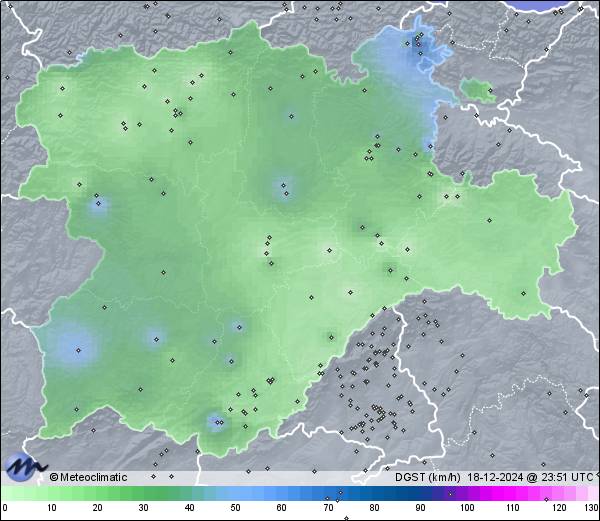Screen dimensions: 600x521
Task: Click the legend value 130
Action: click(592, 508)
